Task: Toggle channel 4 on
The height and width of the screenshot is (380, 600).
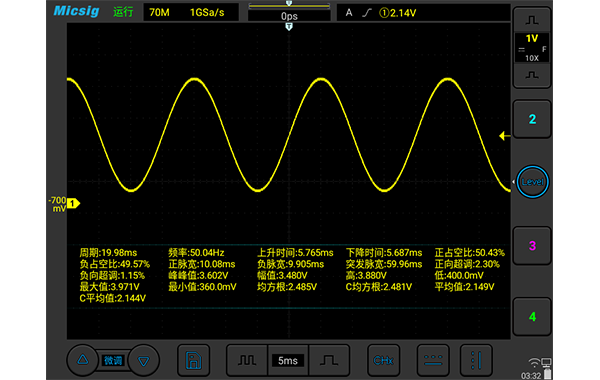Action: (x=532, y=317)
